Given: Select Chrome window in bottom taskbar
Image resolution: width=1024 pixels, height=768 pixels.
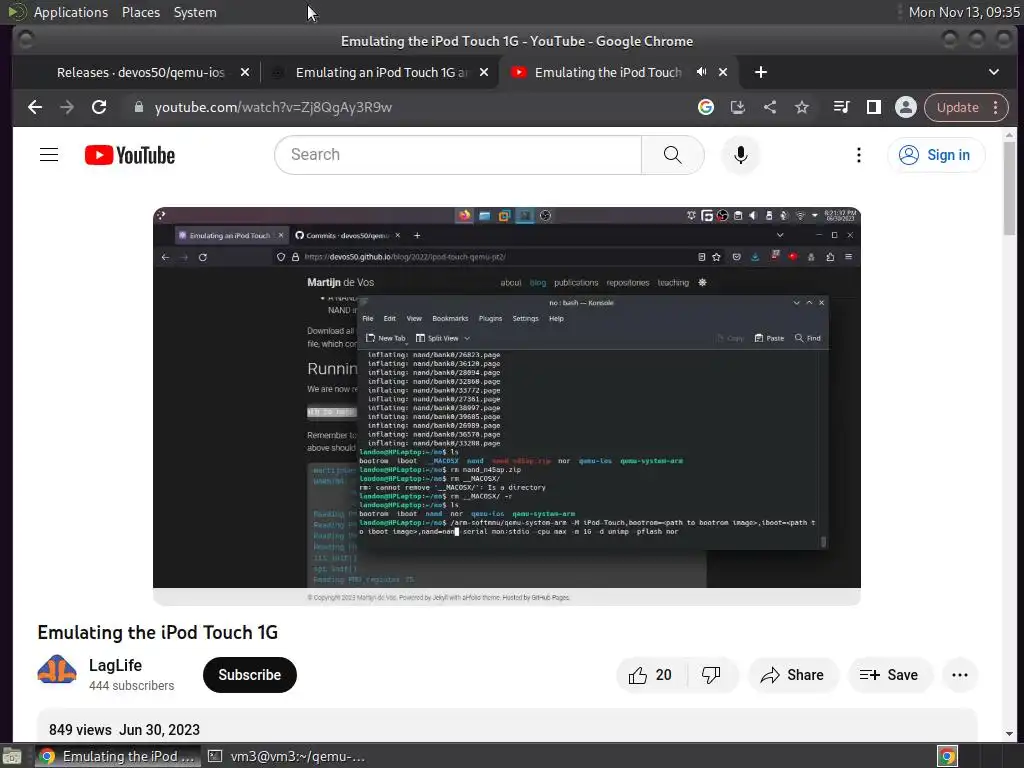Looking at the screenshot, I should click(116, 756).
